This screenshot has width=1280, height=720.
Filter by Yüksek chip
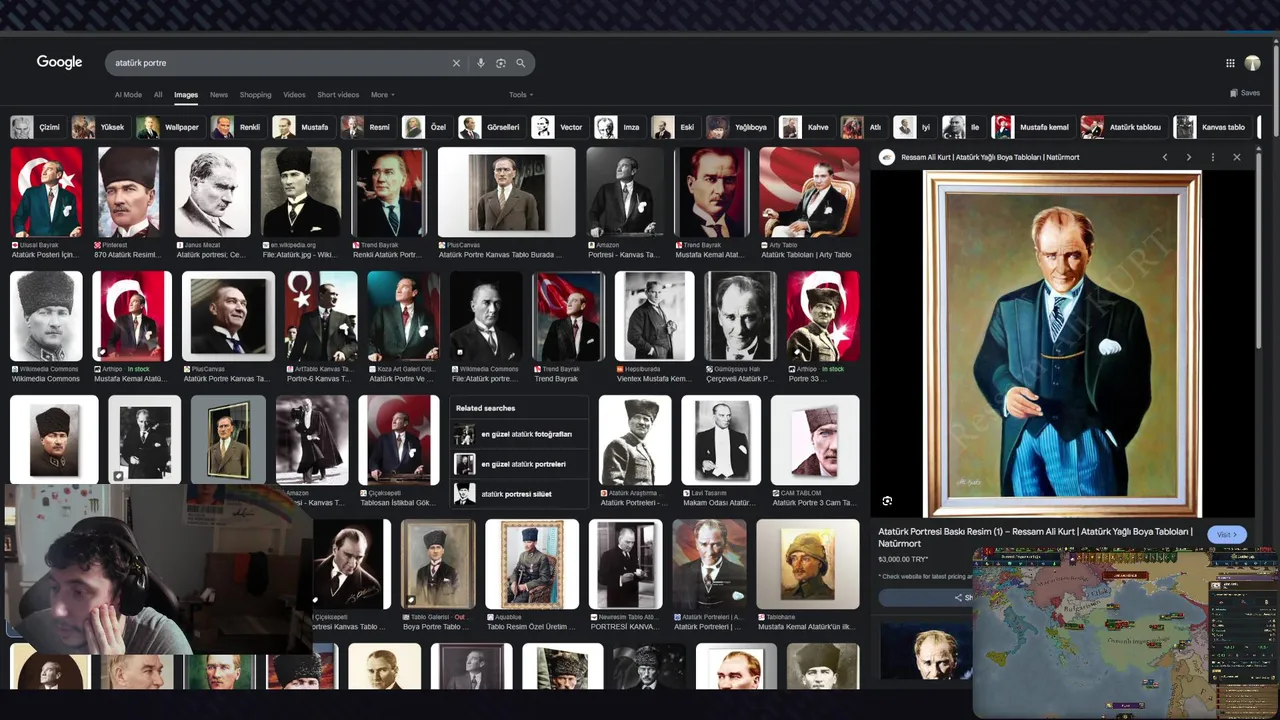(x=99, y=127)
